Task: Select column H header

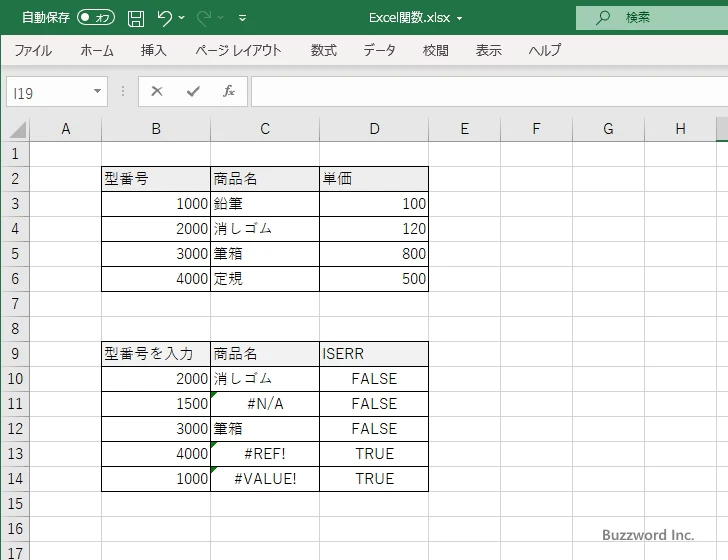Action: tap(681, 129)
